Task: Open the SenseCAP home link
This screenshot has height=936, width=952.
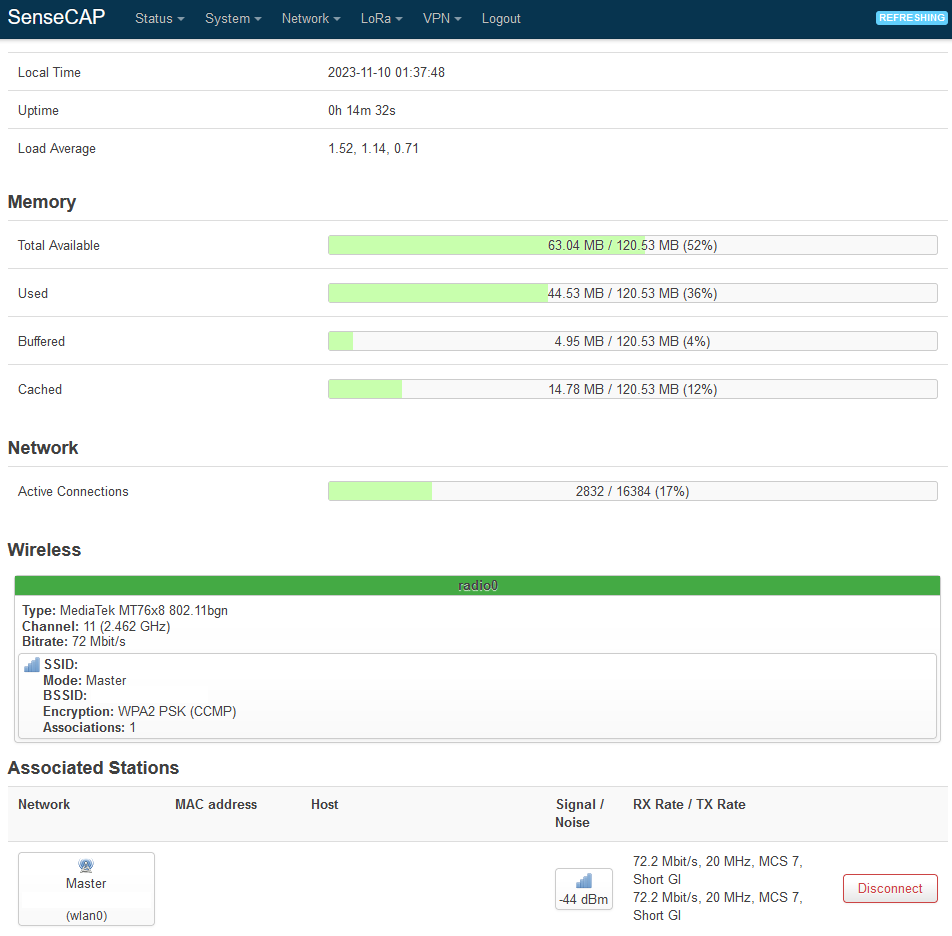Action: click(56, 17)
